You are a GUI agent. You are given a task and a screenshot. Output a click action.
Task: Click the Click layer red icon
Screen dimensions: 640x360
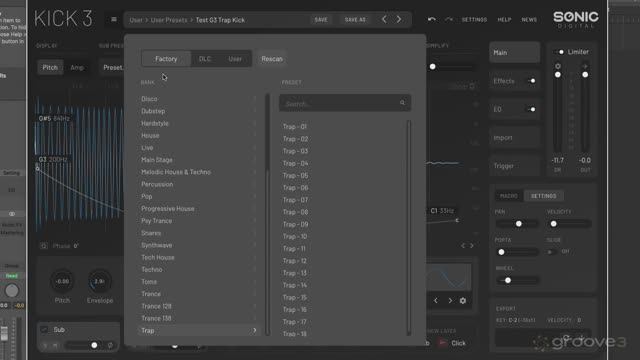point(442,343)
